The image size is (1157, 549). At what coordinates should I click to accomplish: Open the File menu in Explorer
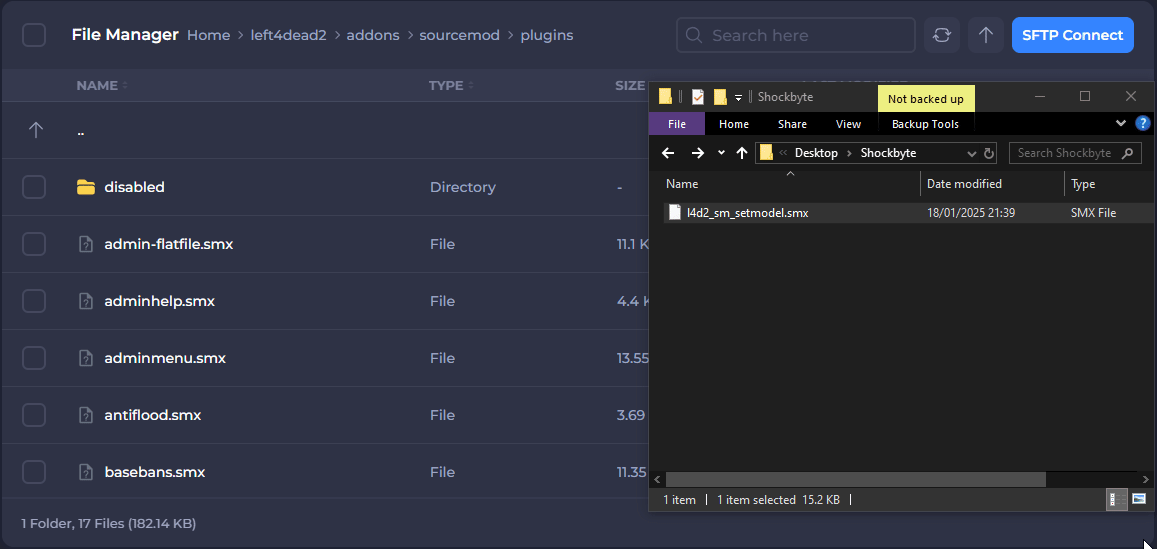pyautogui.click(x=677, y=124)
